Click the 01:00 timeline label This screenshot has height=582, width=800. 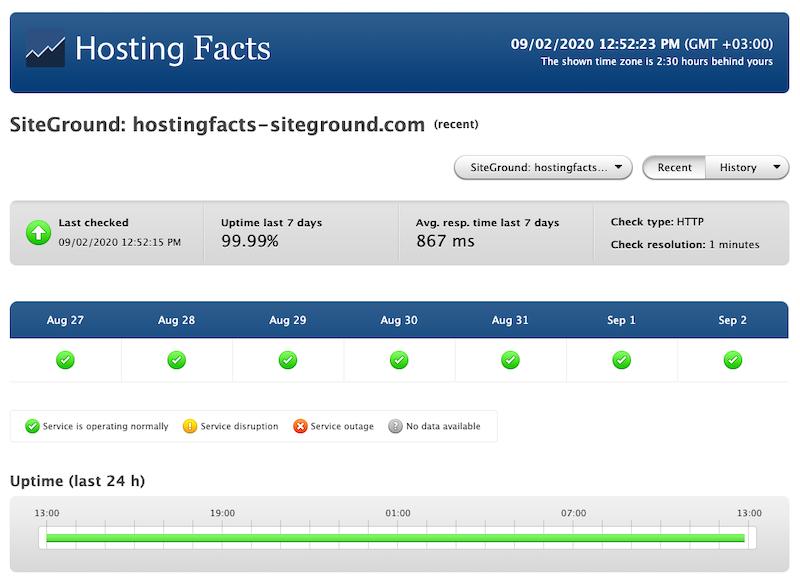click(x=398, y=513)
